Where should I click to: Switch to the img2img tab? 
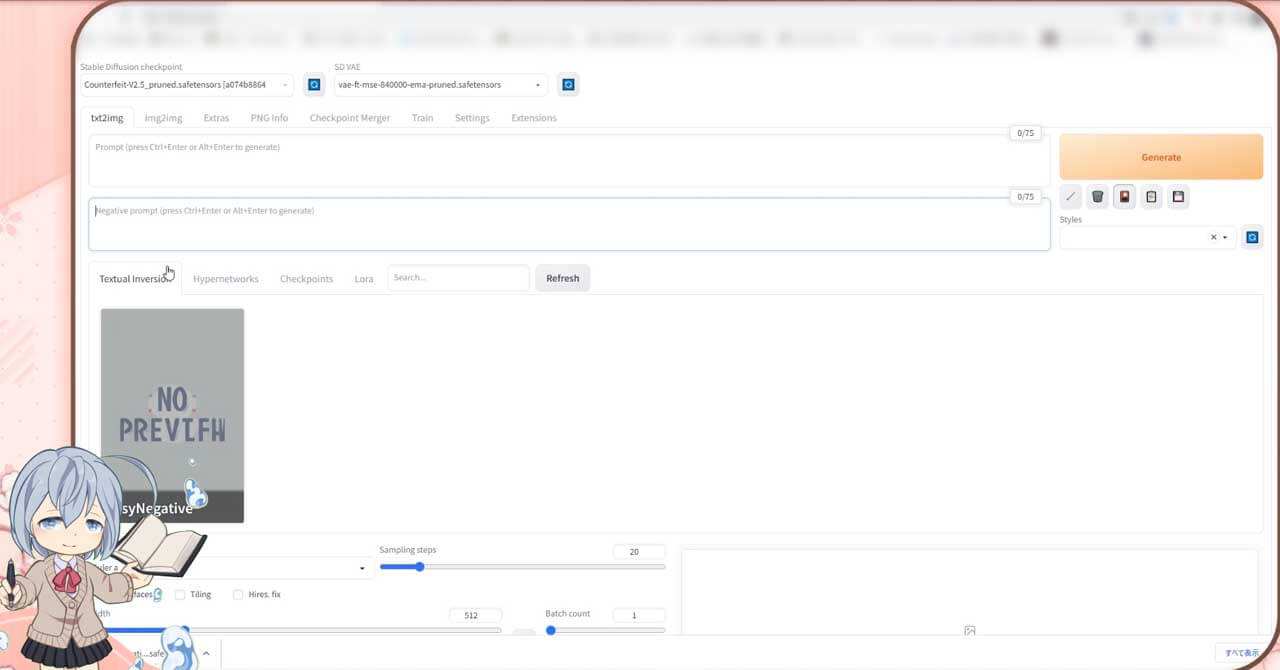pos(162,117)
